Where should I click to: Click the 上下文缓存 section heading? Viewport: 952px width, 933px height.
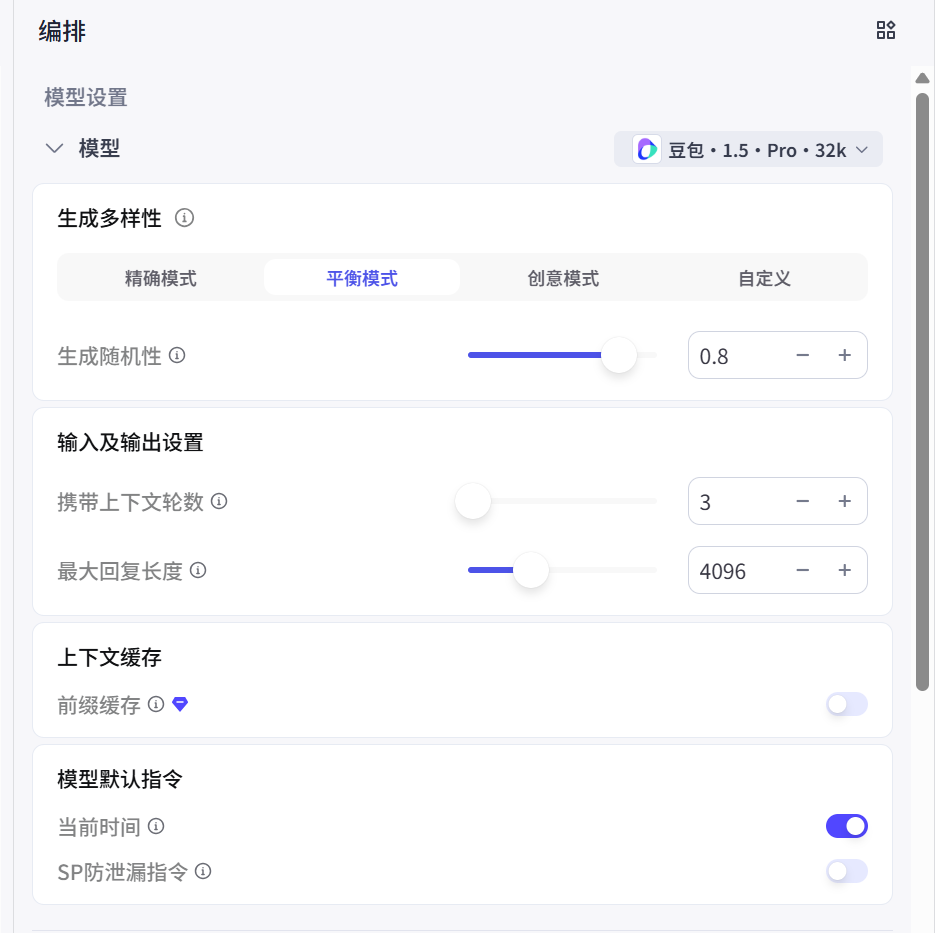[x=109, y=657]
